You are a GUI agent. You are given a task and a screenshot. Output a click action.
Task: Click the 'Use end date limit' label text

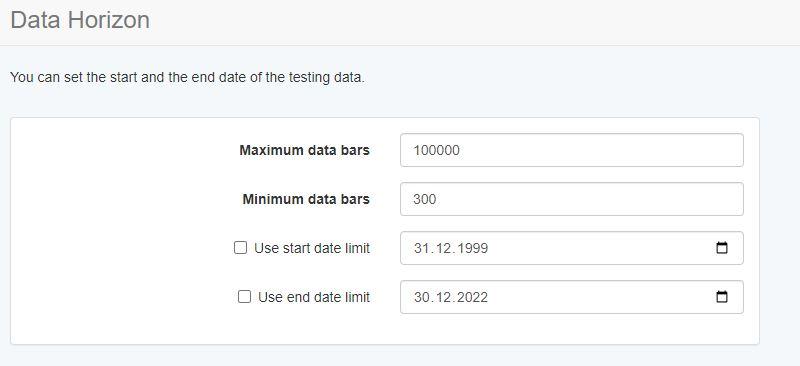point(314,297)
